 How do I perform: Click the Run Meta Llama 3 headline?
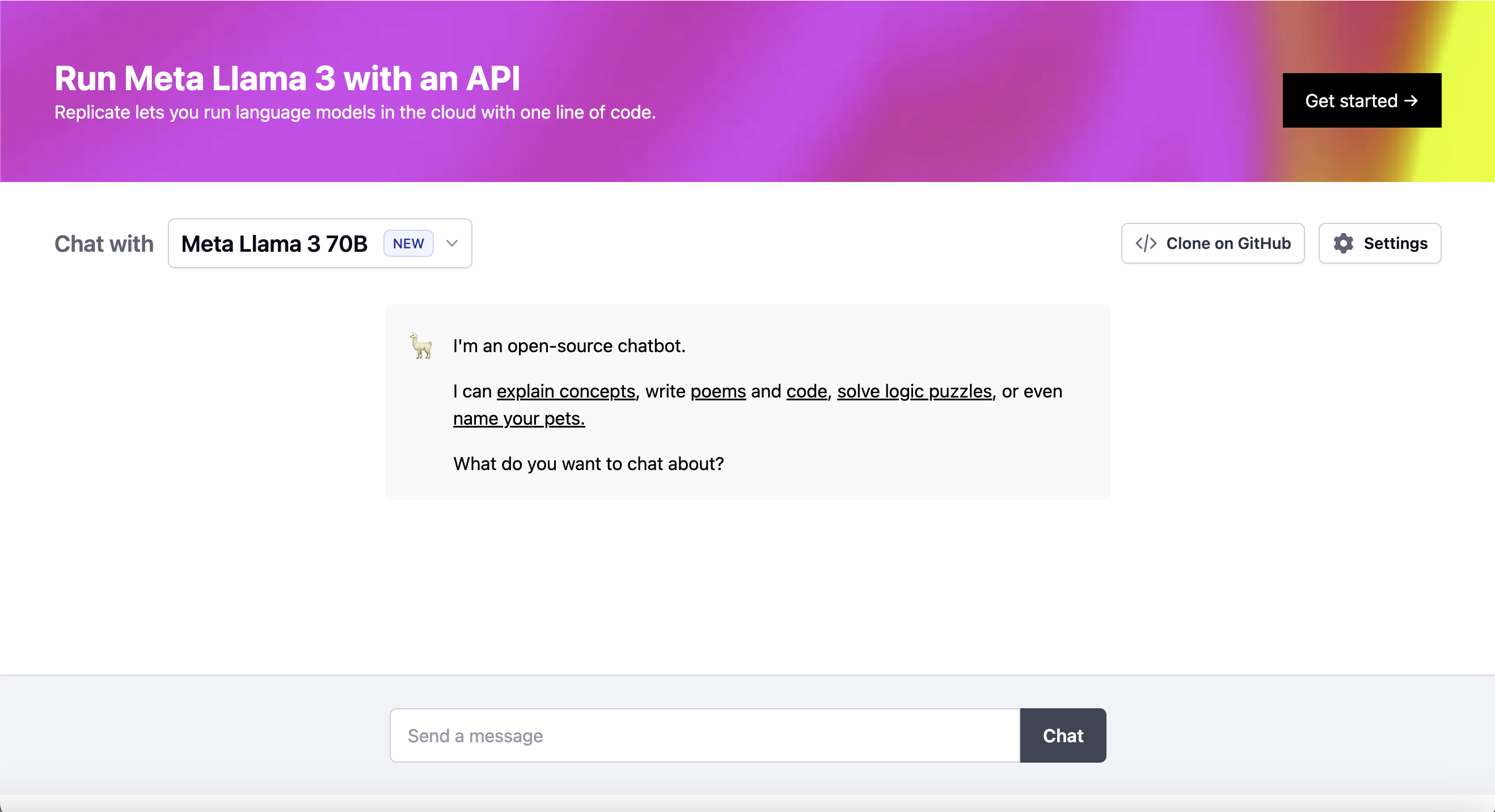click(287, 78)
